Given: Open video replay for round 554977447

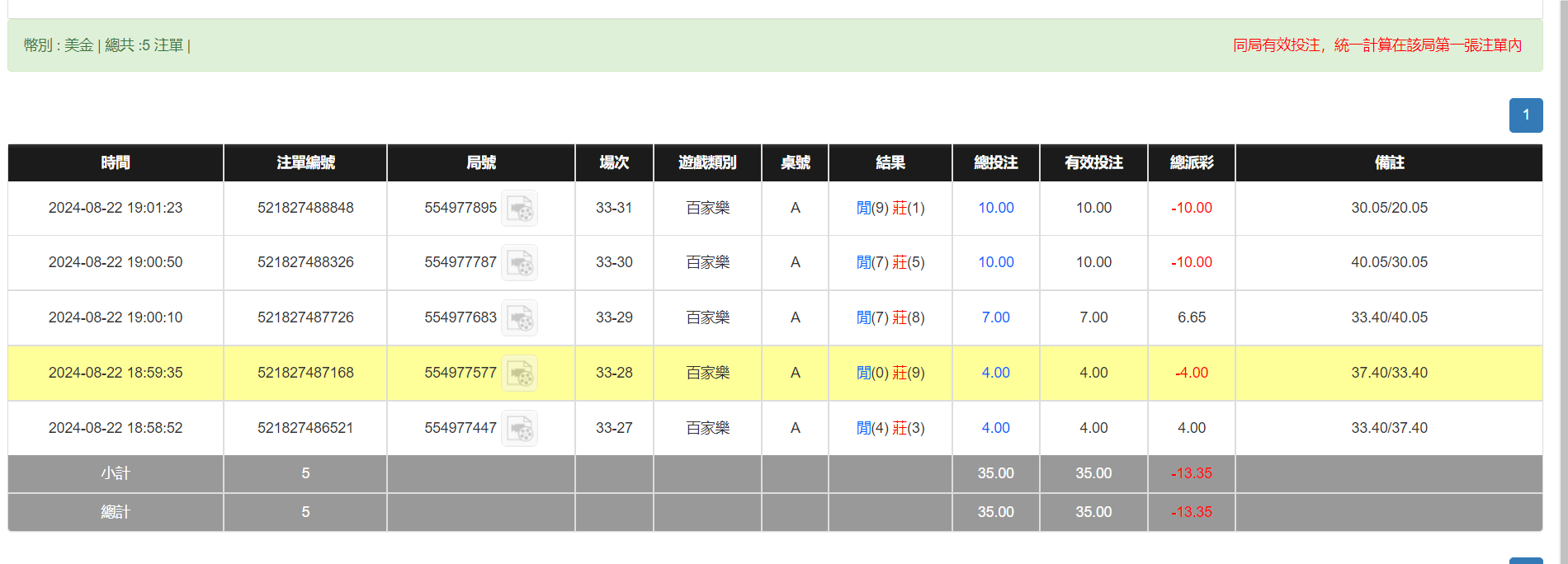Looking at the screenshot, I should coord(520,429).
